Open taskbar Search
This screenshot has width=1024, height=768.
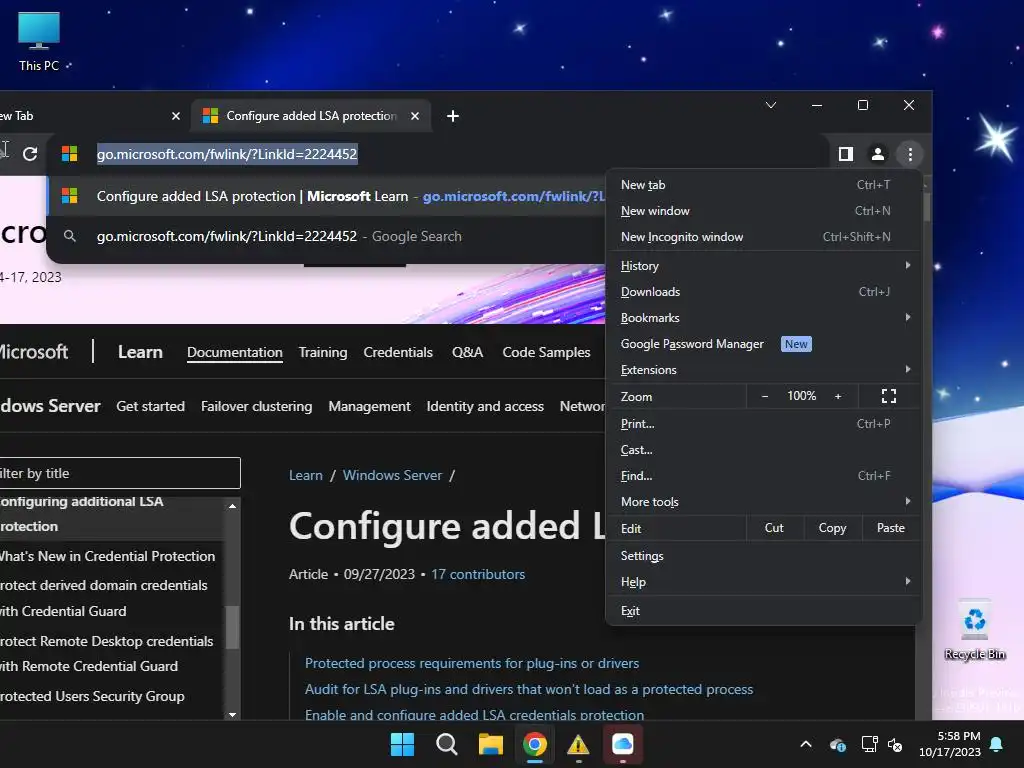pos(447,744)
